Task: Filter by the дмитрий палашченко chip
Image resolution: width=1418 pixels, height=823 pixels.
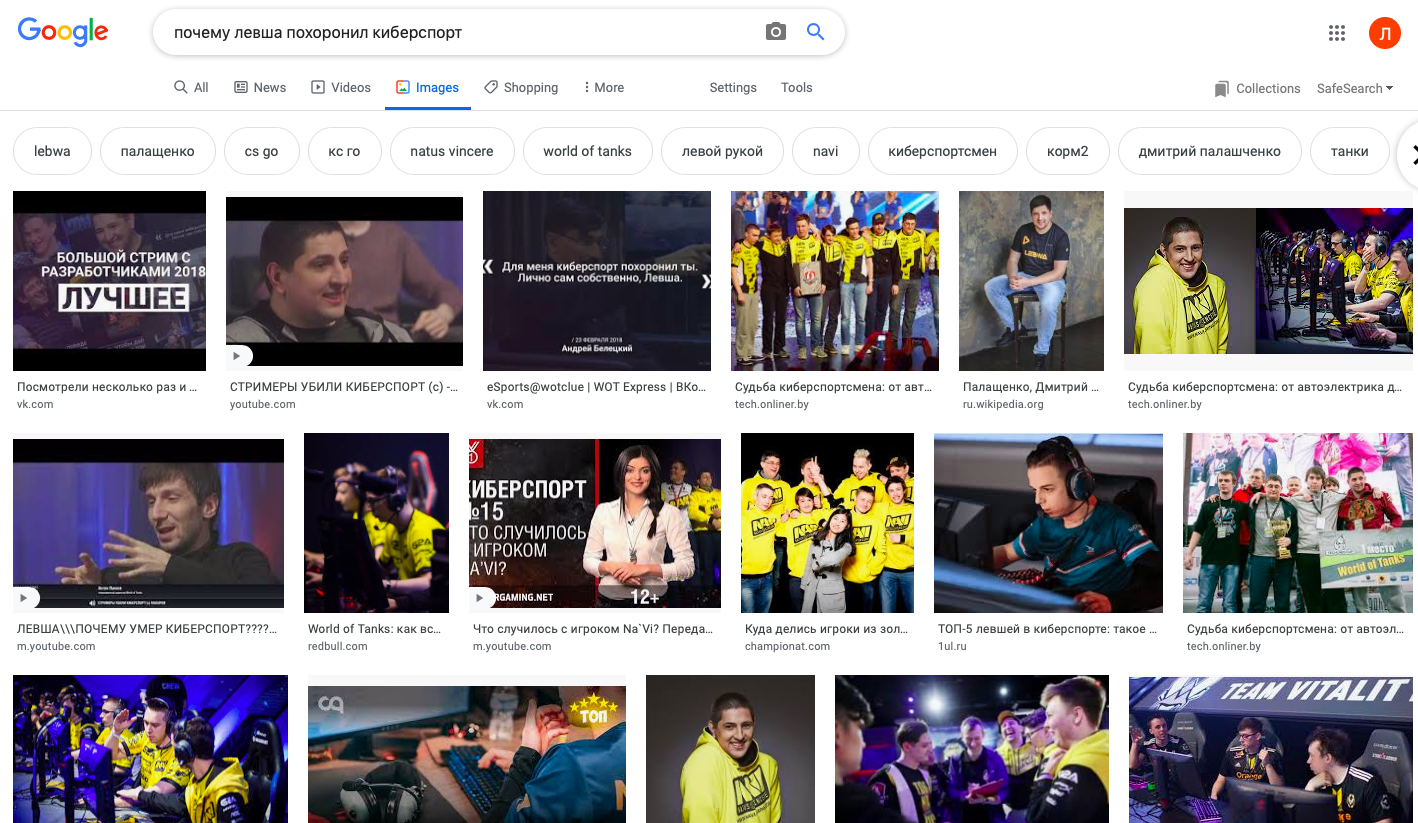Action: click(x=1209, y=151)
